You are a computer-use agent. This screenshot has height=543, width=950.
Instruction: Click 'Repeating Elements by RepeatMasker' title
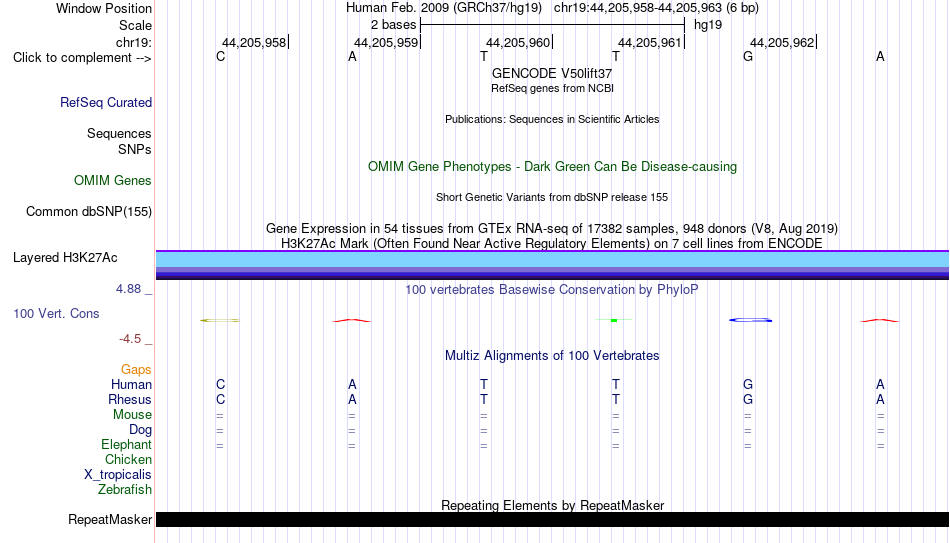tap(552, 505)
